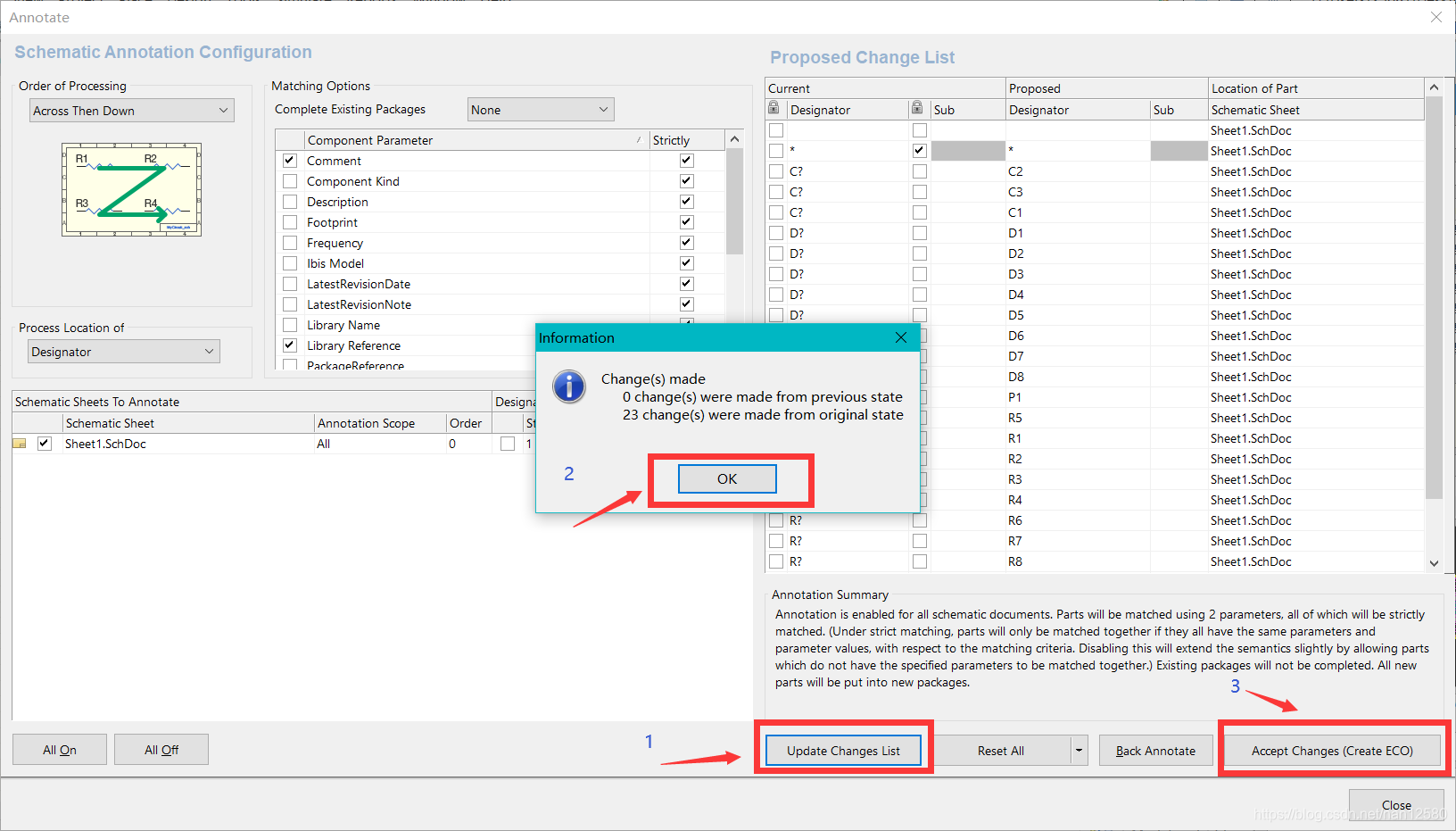Screen dimensions: 1456x831
Task: Expand Complete Existing Packages dropdown
Action: click(541, 110)
